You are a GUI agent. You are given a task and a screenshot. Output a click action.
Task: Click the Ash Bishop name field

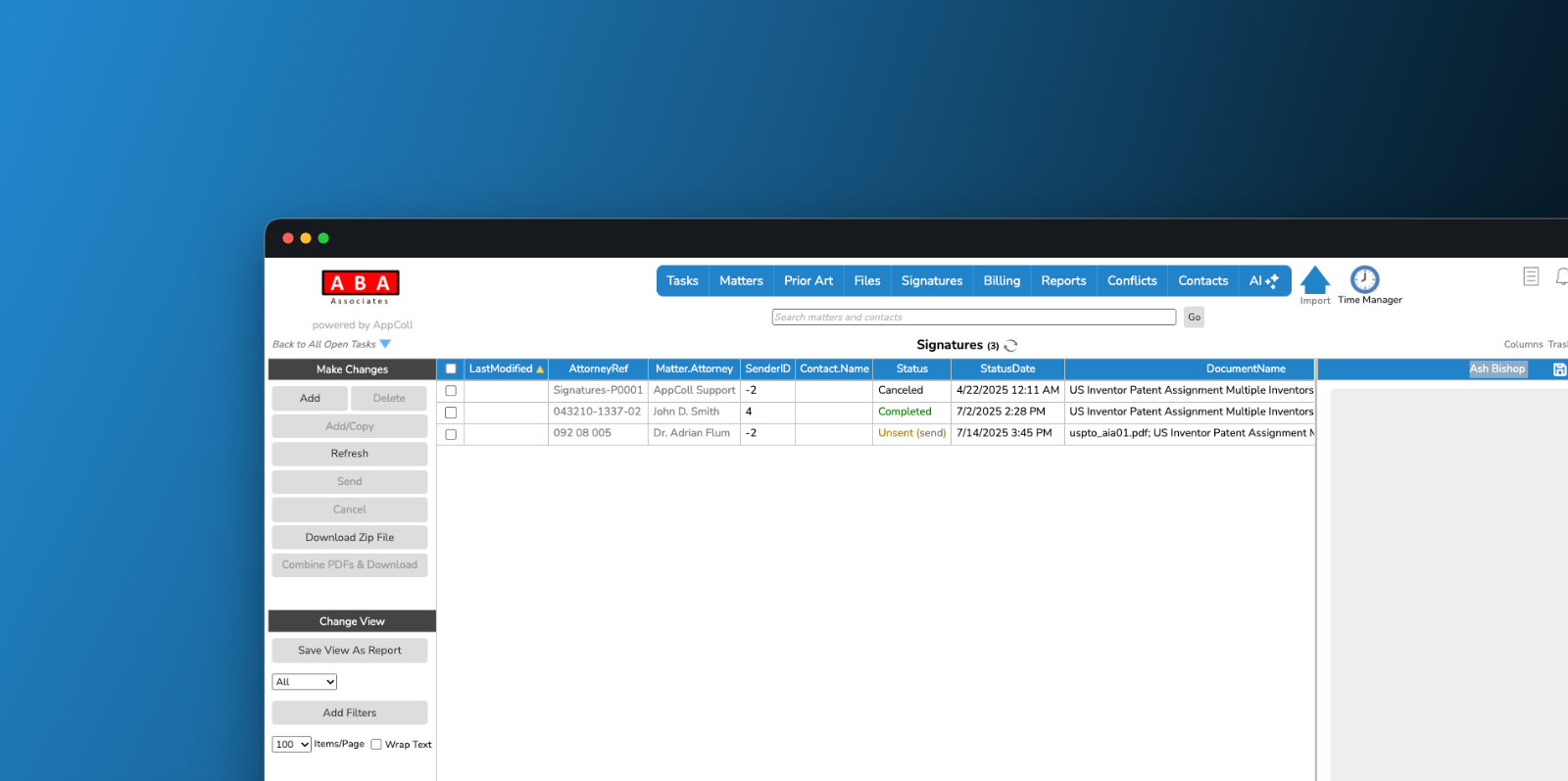click(1497, 369)
